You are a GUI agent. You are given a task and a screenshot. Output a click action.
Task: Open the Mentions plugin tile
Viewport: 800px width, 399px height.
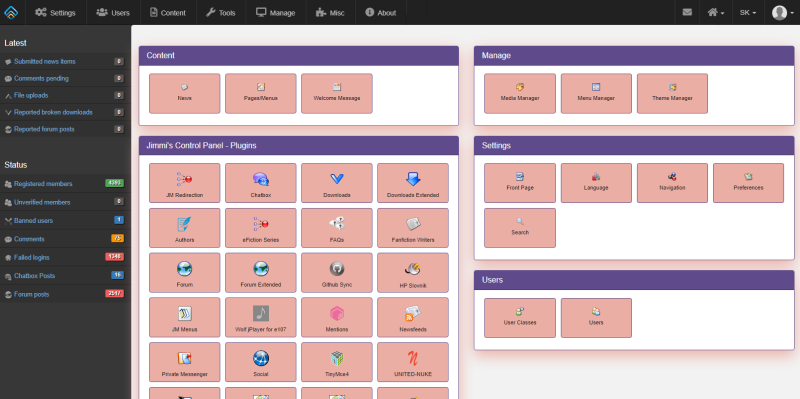coord(337,317)
